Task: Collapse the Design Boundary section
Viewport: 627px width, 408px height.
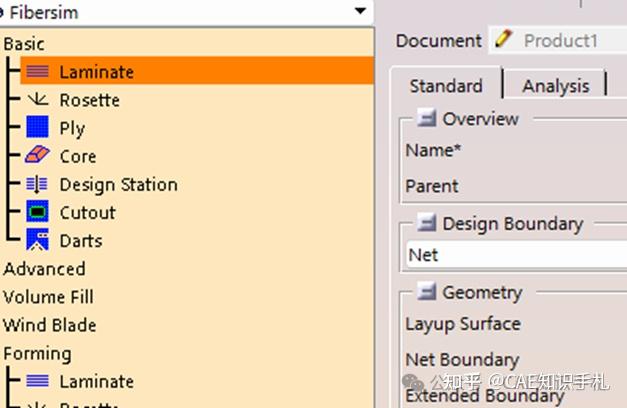Action: (427, 224)
